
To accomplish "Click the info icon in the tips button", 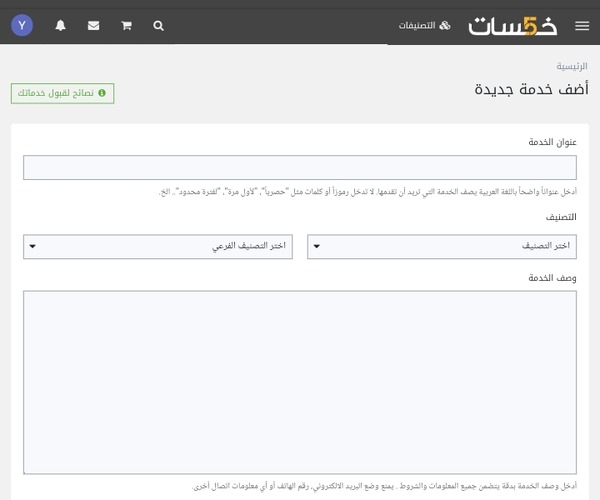I will click(x=102, y=93).
